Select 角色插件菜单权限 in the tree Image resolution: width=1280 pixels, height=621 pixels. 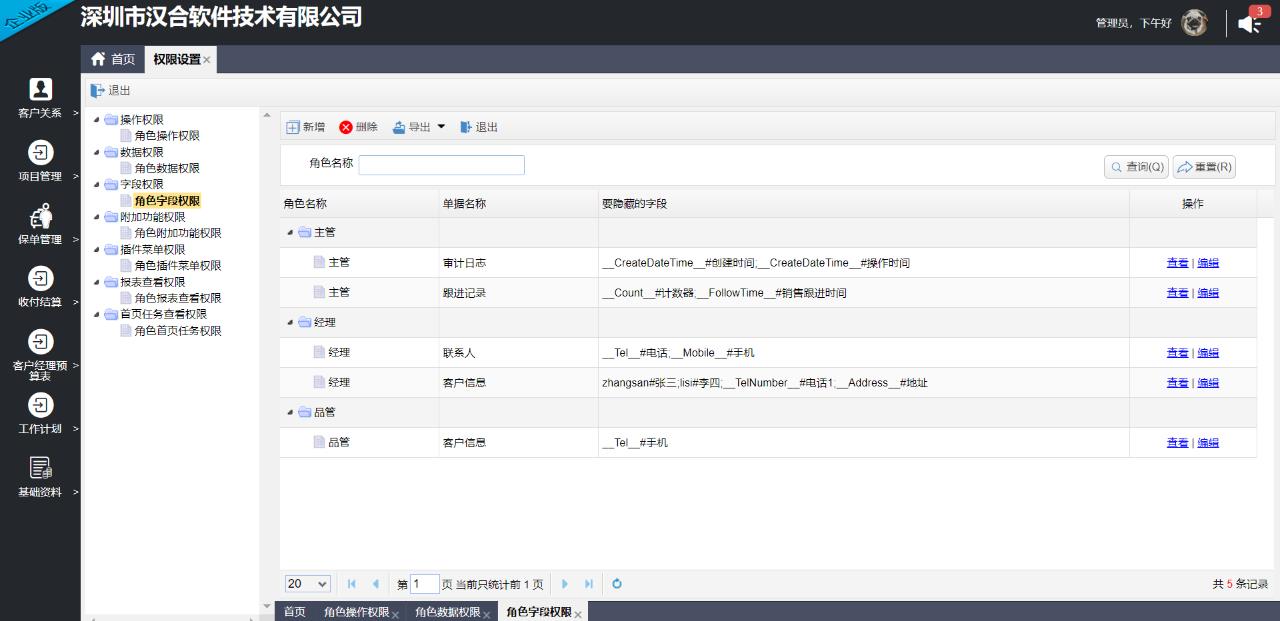[178, 266]
